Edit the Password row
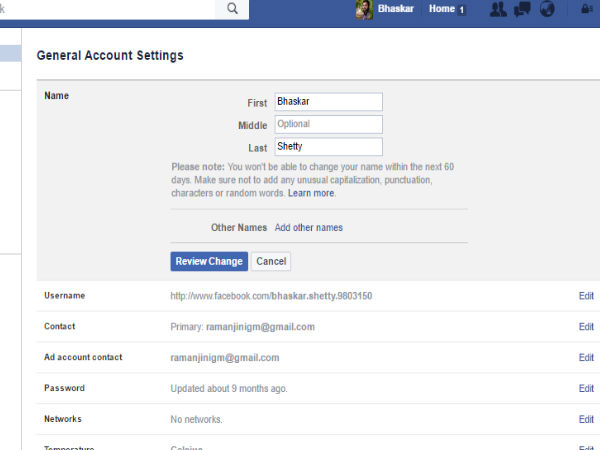Image resolution: width=600 pixels, height=450 pixels. click(586, 388)
